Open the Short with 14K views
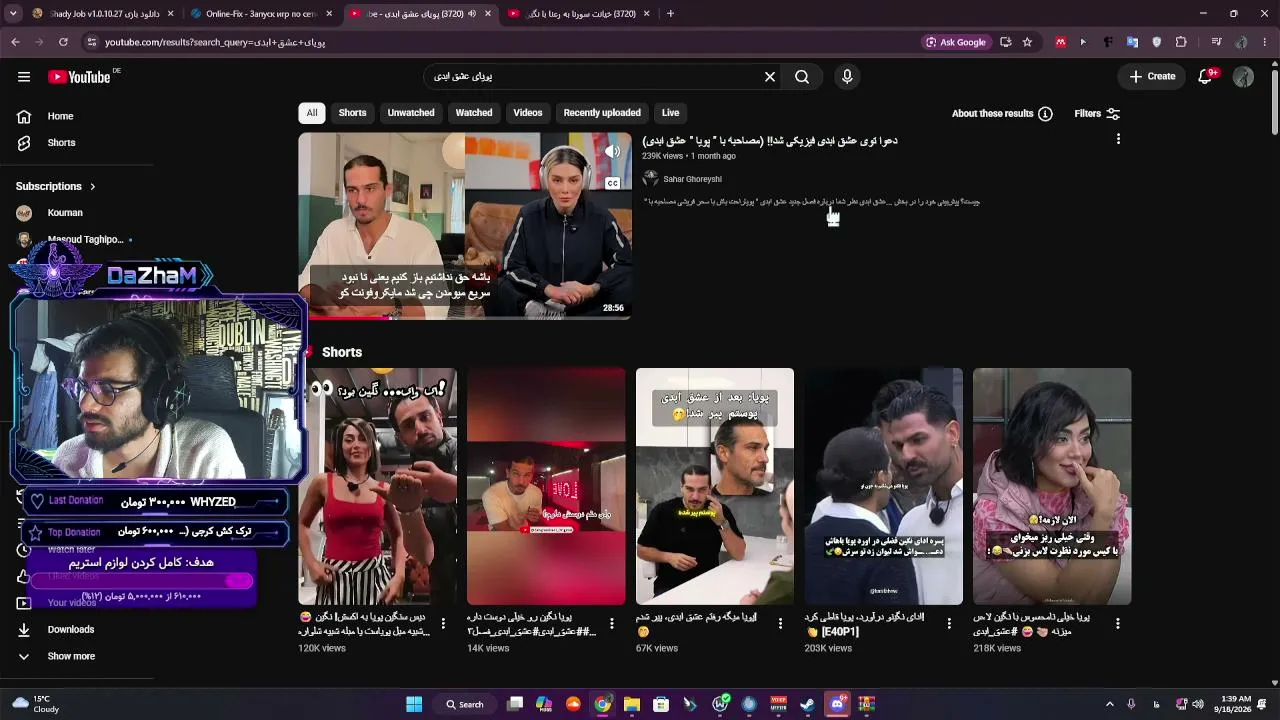Image resolution: width=1280 pixels, height=720 pixels. coord(546,487)
